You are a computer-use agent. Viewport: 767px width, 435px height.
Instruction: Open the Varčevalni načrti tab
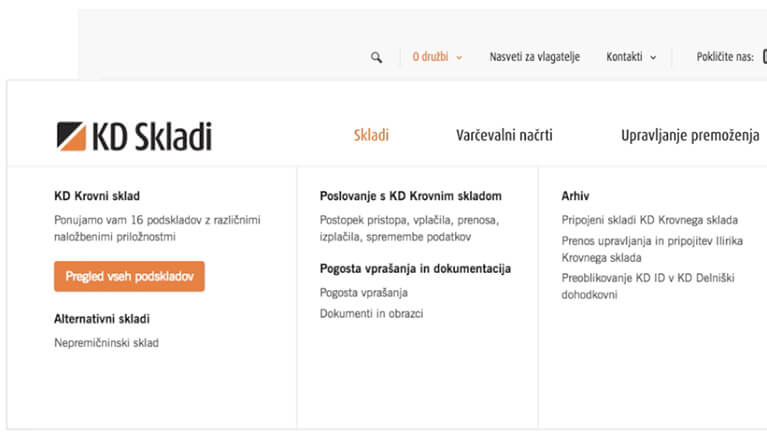pyautogui.click(x=504, y=135)
